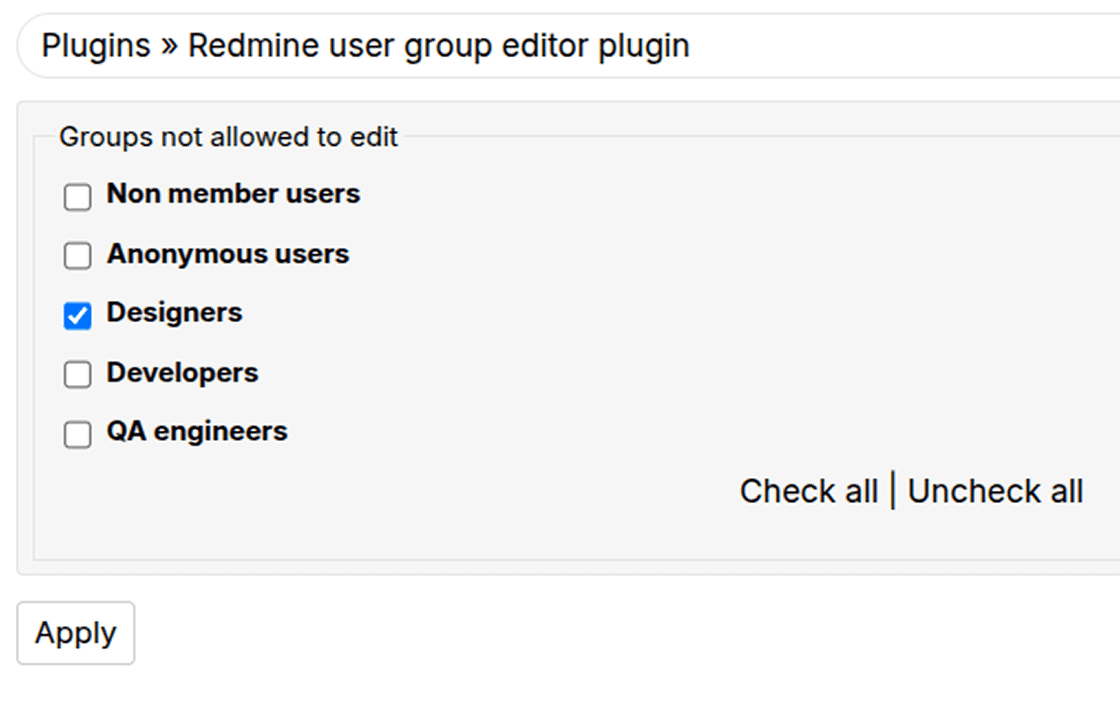Click the Non member users label
This screenshot has height=718, width=1120.
232,194
